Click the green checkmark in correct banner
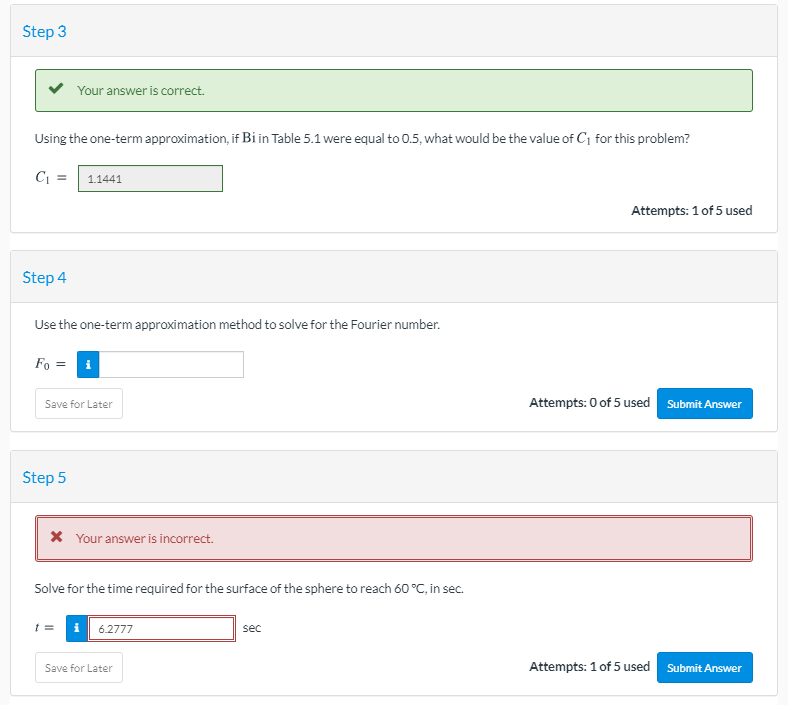Viewport: 788px width, 705px height. pos(56,89)
